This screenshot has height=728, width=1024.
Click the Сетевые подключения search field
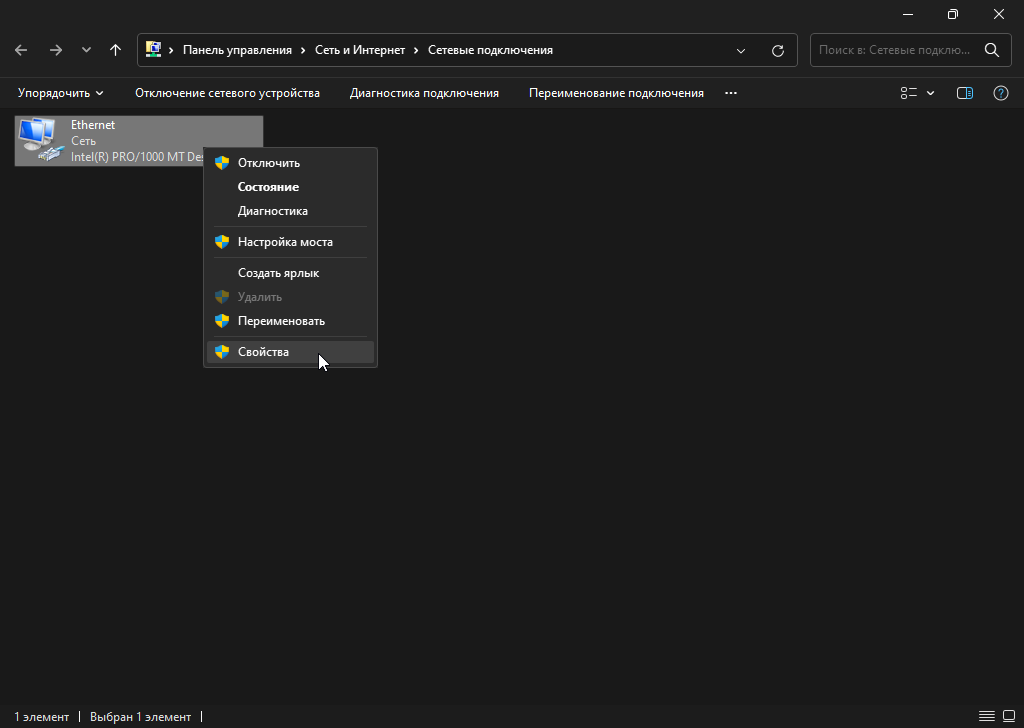click(x=894, y=50)
